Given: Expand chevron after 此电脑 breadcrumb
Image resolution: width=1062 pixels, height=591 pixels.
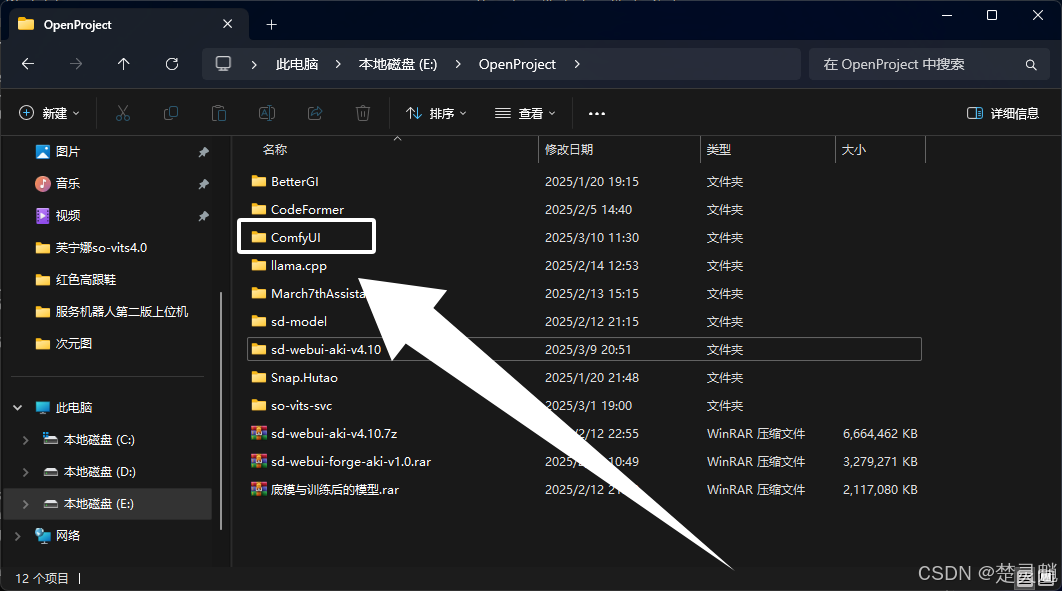Looking at the screenshot, I should click(338, 64).
